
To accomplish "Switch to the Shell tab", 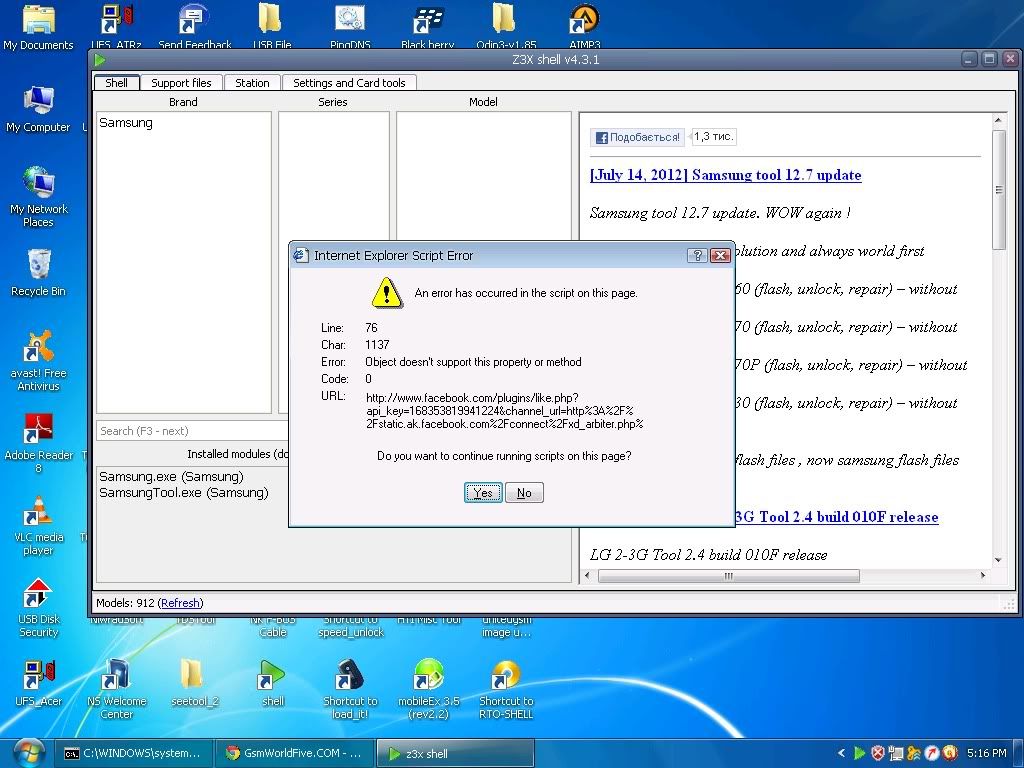I will click(x=116, y=83).
